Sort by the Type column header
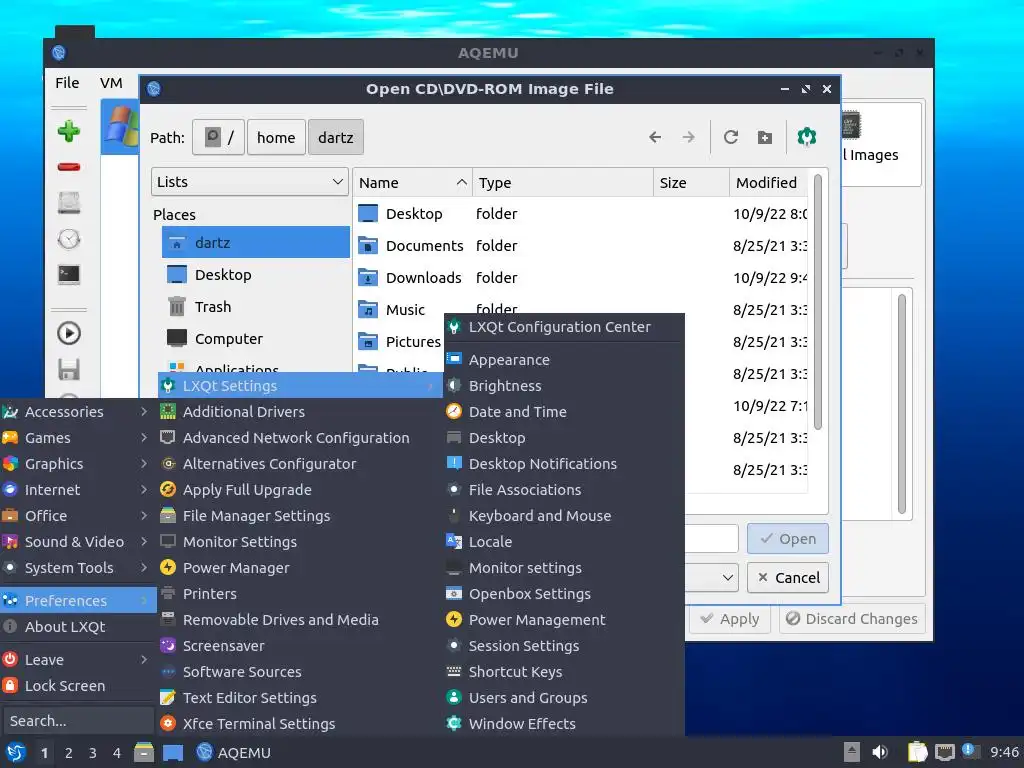Image resolution: width=1024 pixels, height=768 pixels. coord(562,182)
